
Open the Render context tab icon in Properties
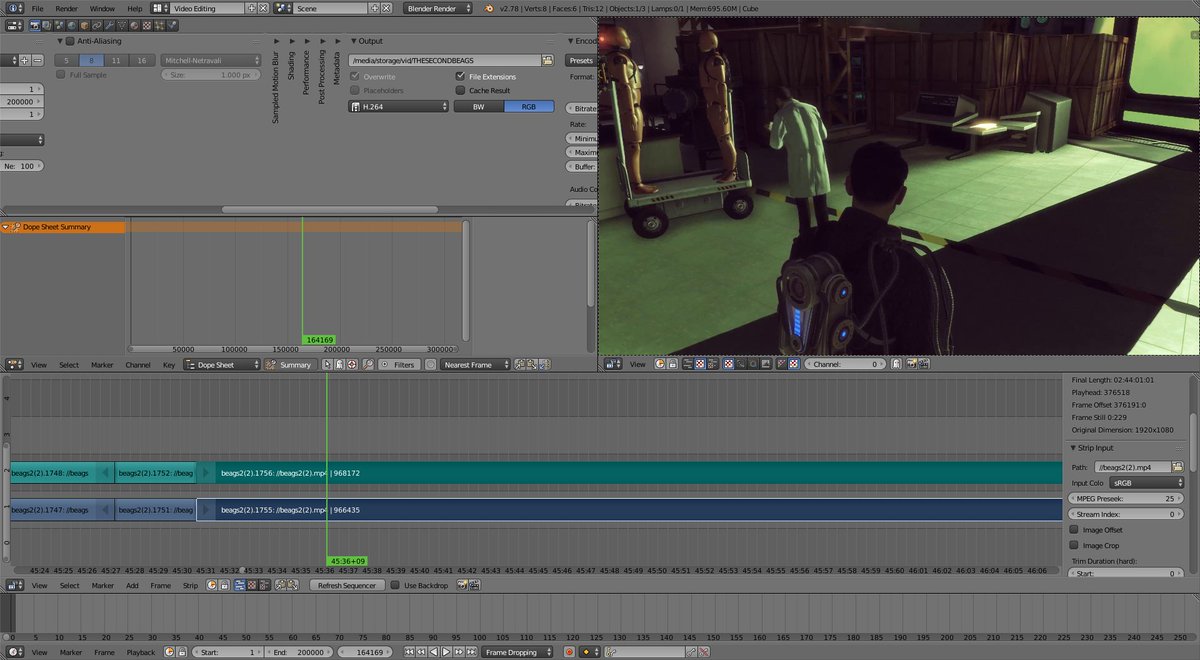[35, 26]
